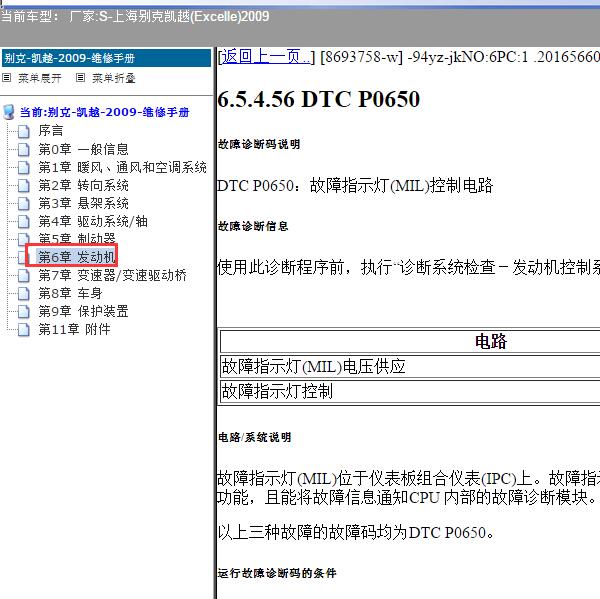The height and width of the screenshot is (599, 600).
Task: Click the page icon beside 第3章 悬架系统
Action: pos(24,203)
